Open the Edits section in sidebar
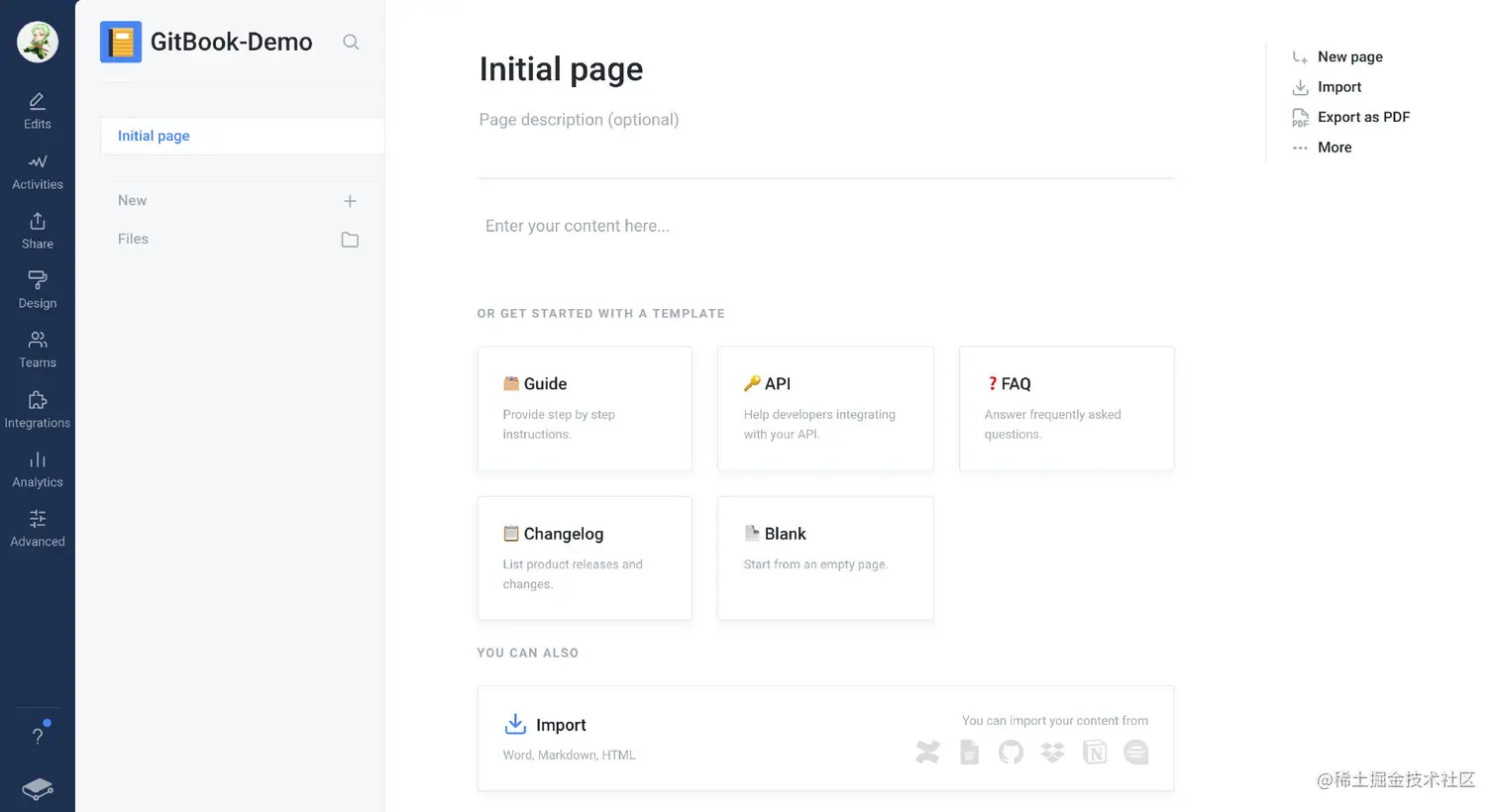This screenshot has width=1498, height=812. click(x=38, y=111)
